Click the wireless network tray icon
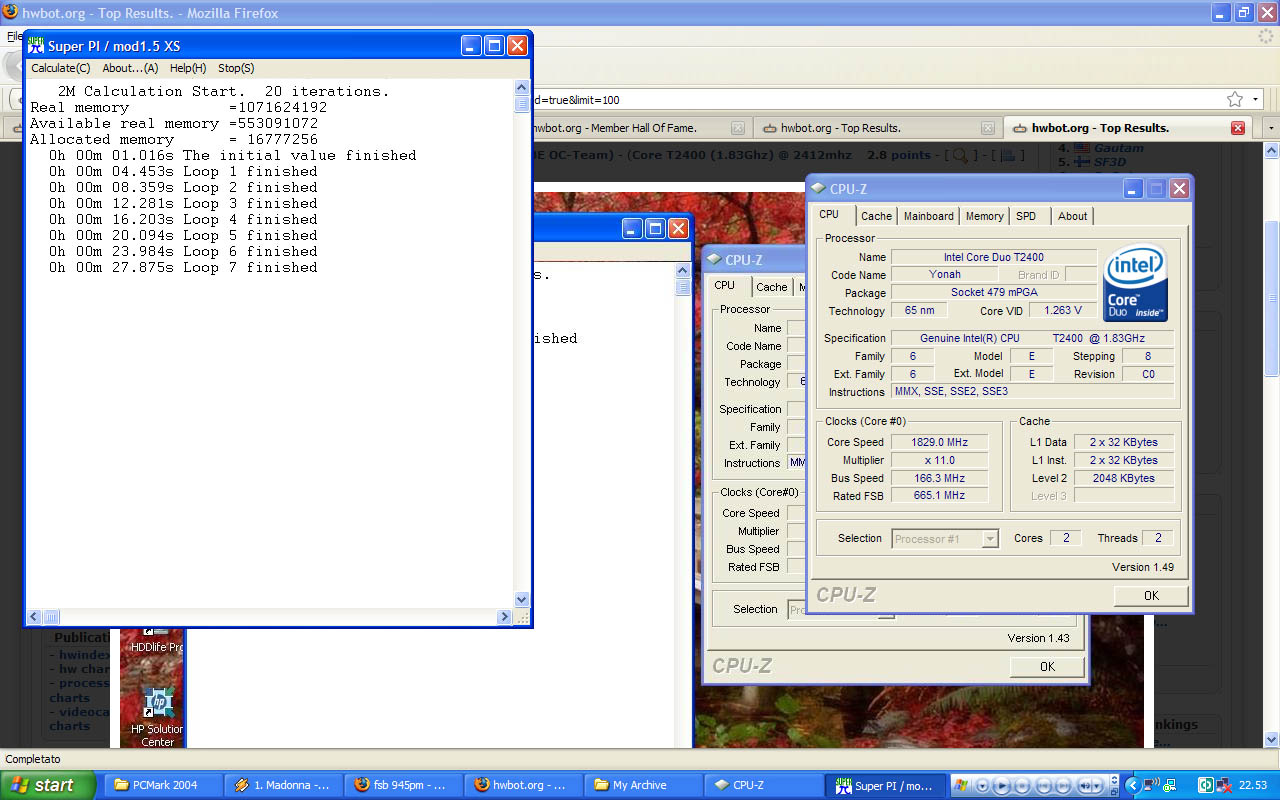The height and width of the screenshot is (800, 1280). [1152, 785]
